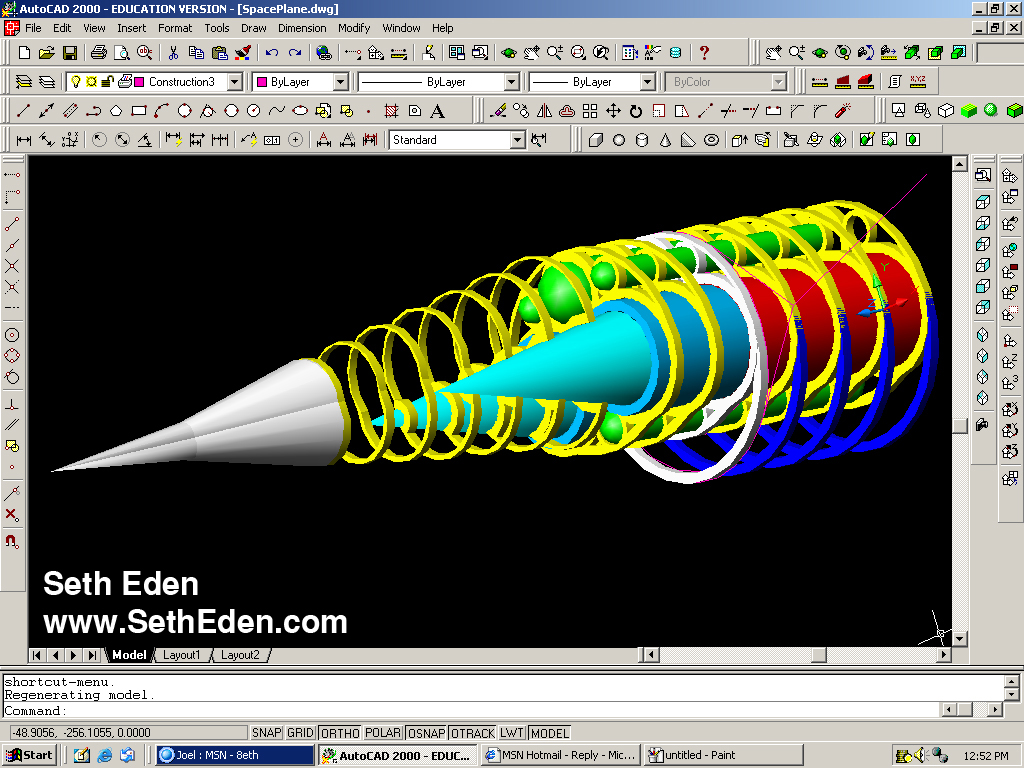Open the Modify menu

pyautogui.click(x=353, y=28)
